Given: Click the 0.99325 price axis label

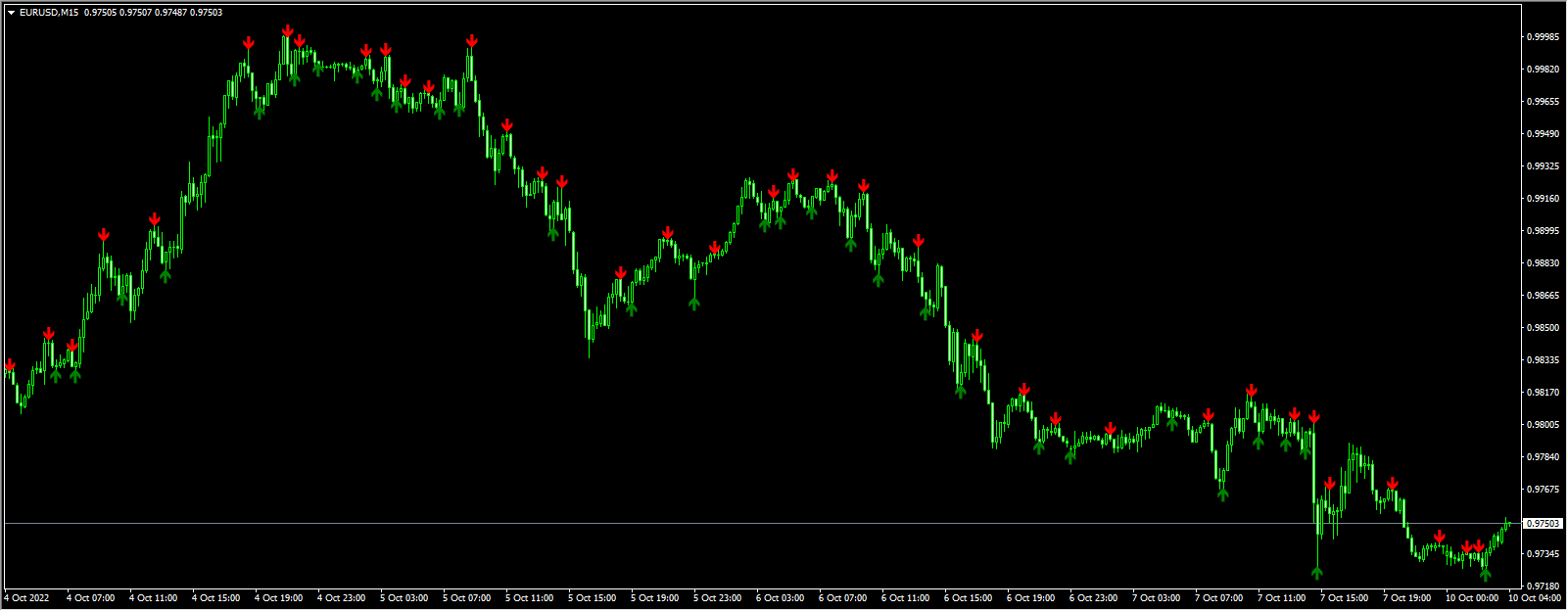Looking at the screenshot, I should tap(1543, 166).
